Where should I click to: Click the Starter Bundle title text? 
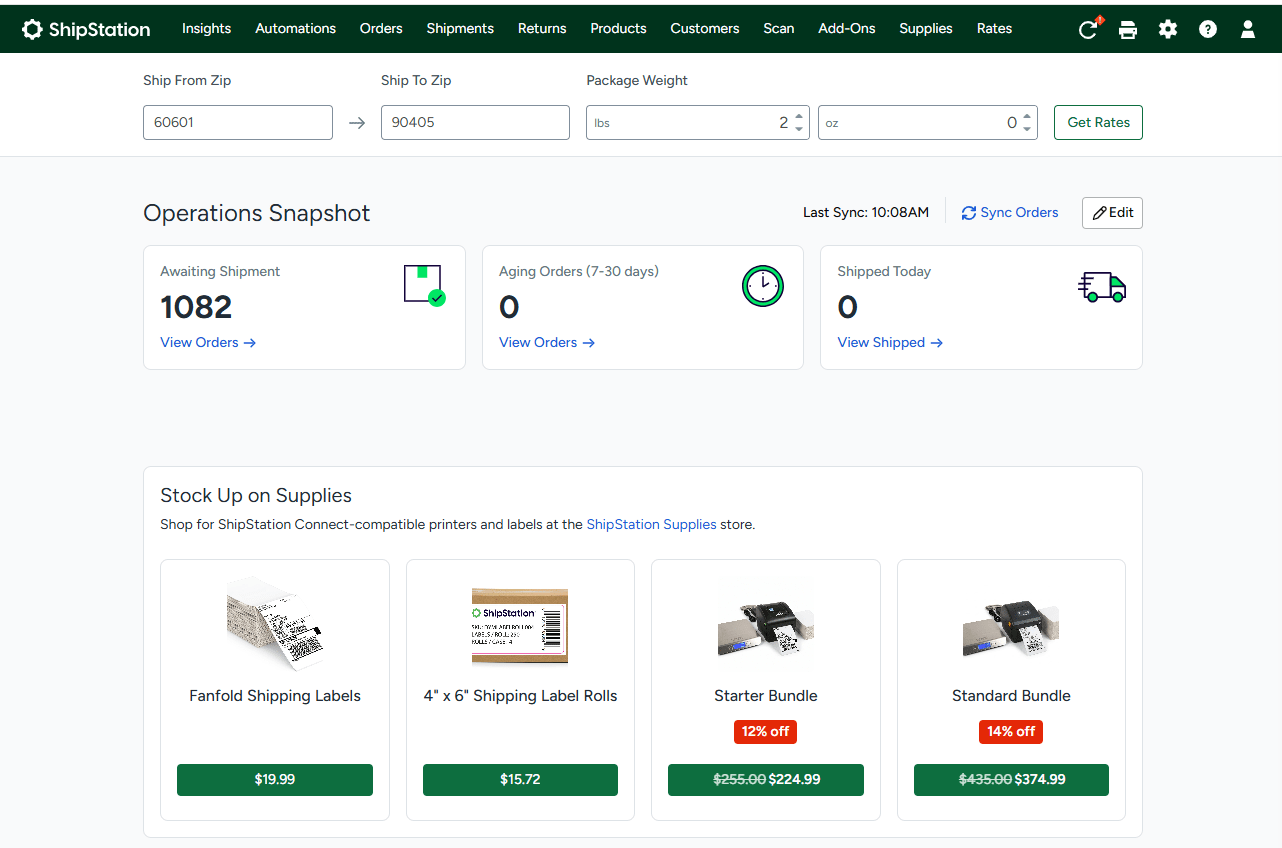pos(766,696)
